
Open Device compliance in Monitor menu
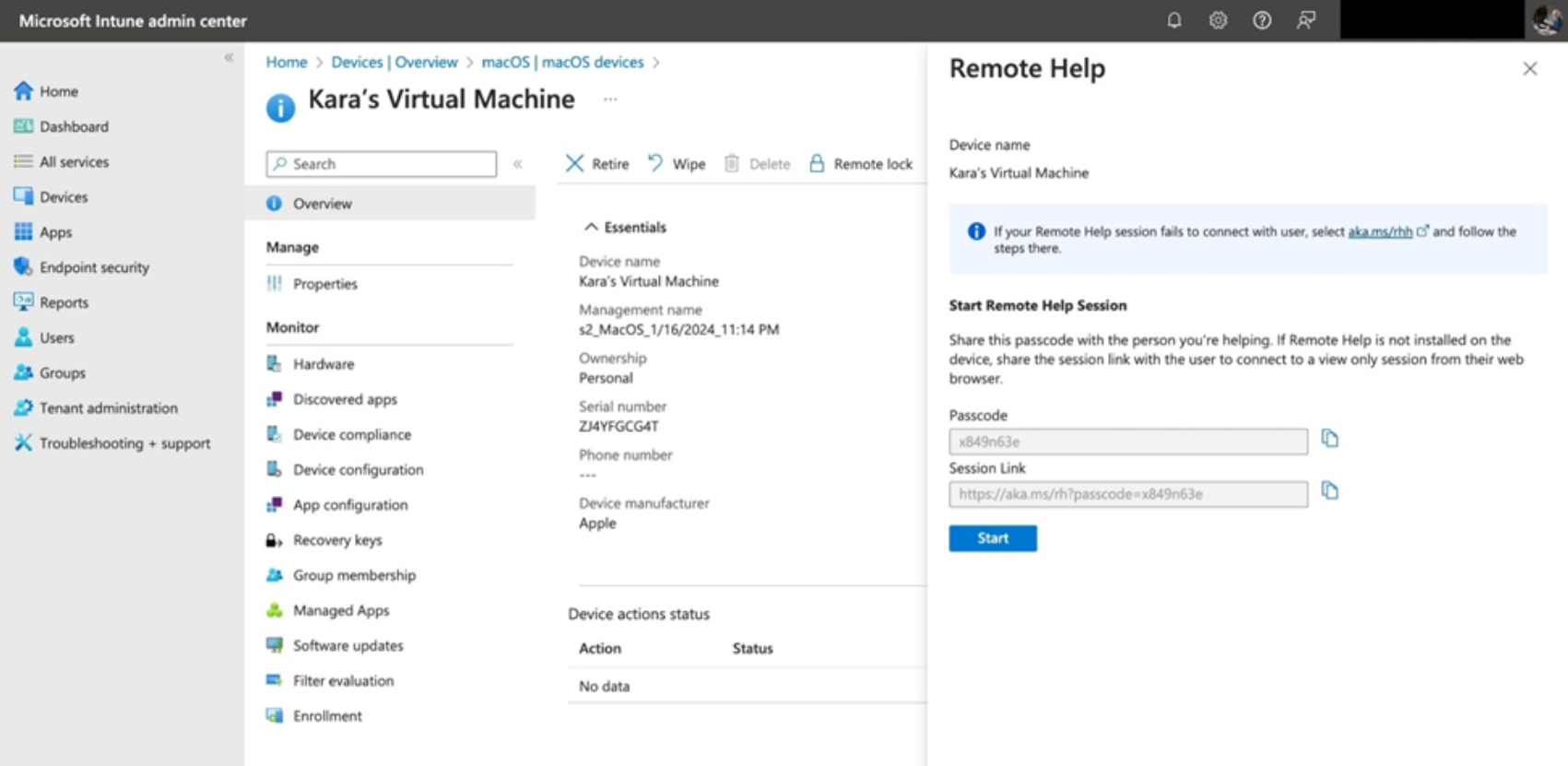pyautogui.click(x=351, y=435)
